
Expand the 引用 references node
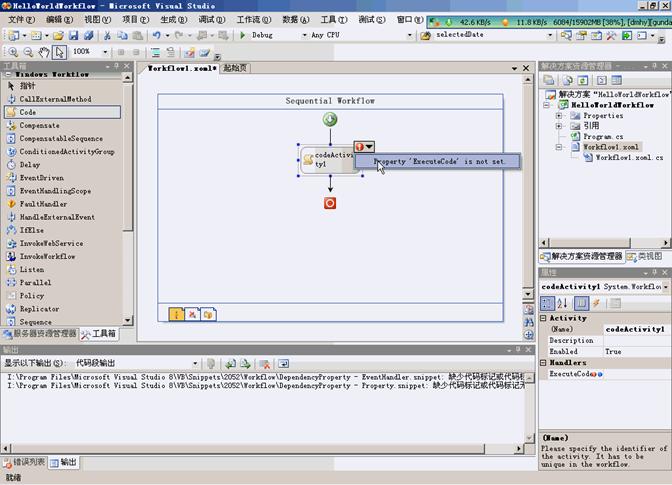pyautogui.click(x=558, y=126)
